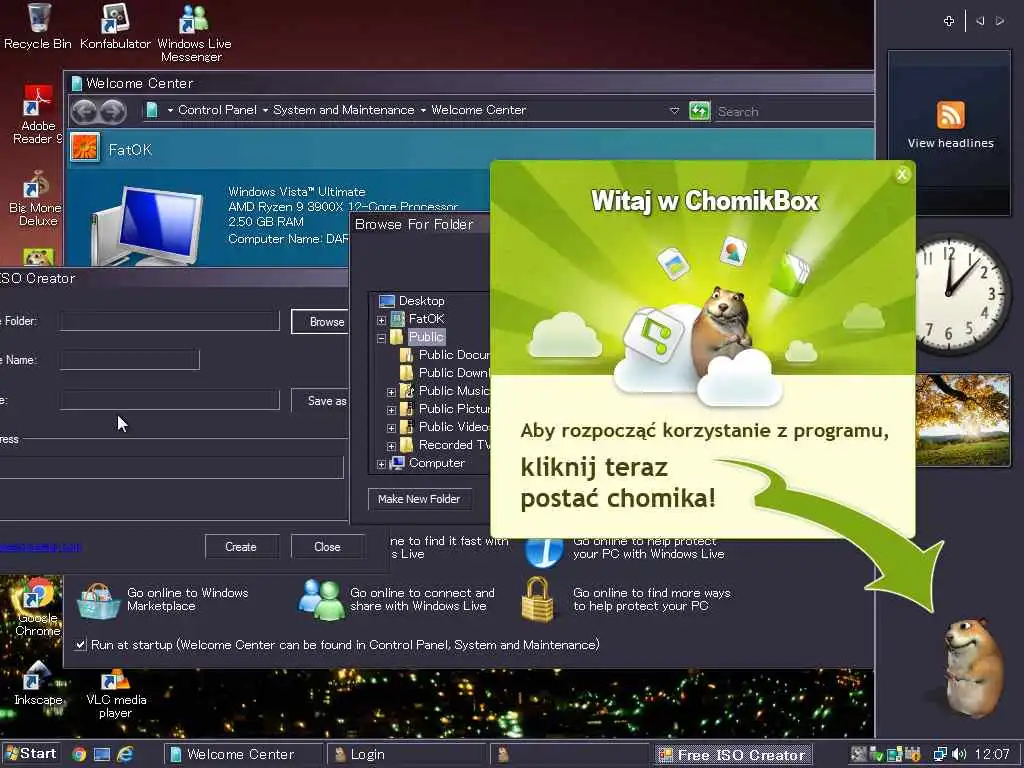
Task: Expand Recorded TV folder node
Action: pyautogui.click(x=391, y=446)
